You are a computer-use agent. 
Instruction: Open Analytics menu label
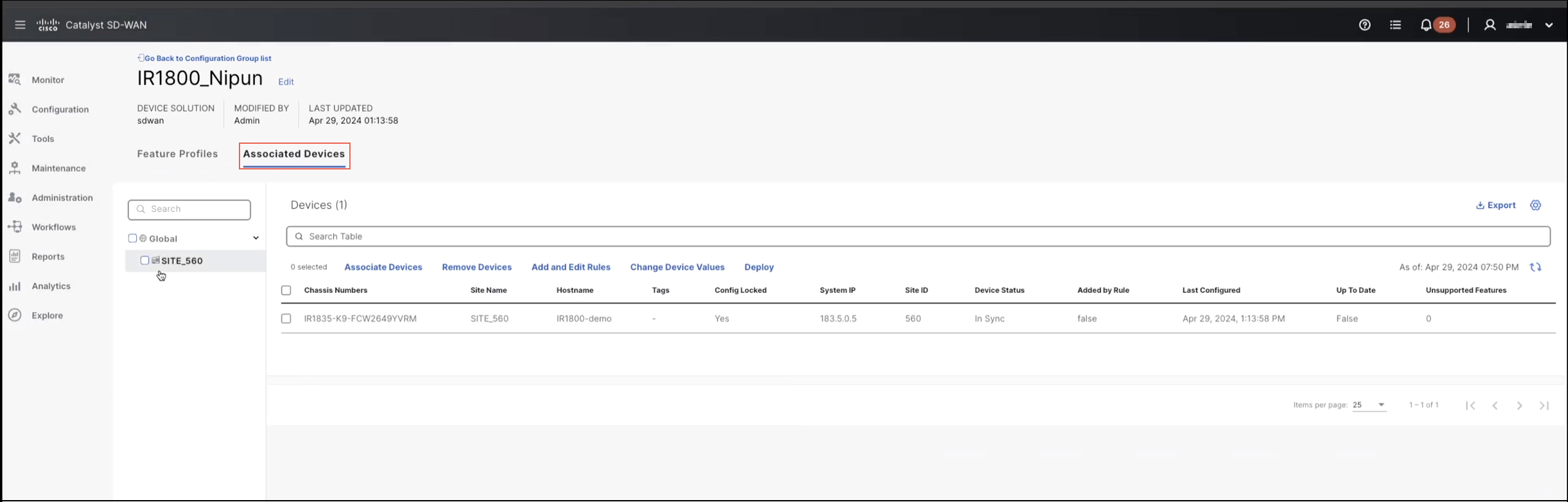tap(51, 286)
